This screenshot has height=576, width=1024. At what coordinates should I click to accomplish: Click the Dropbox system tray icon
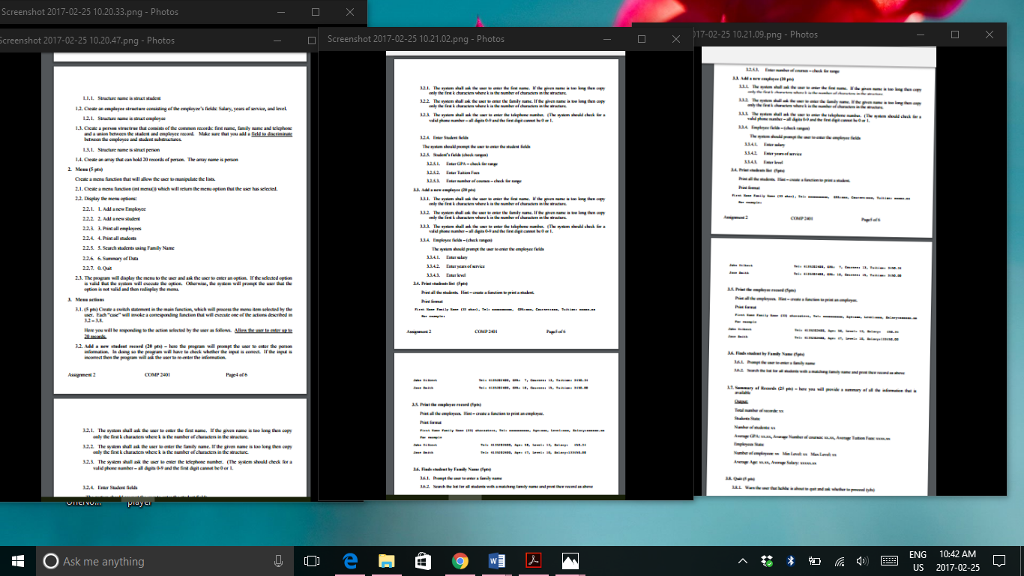click(x=767, y=561)
